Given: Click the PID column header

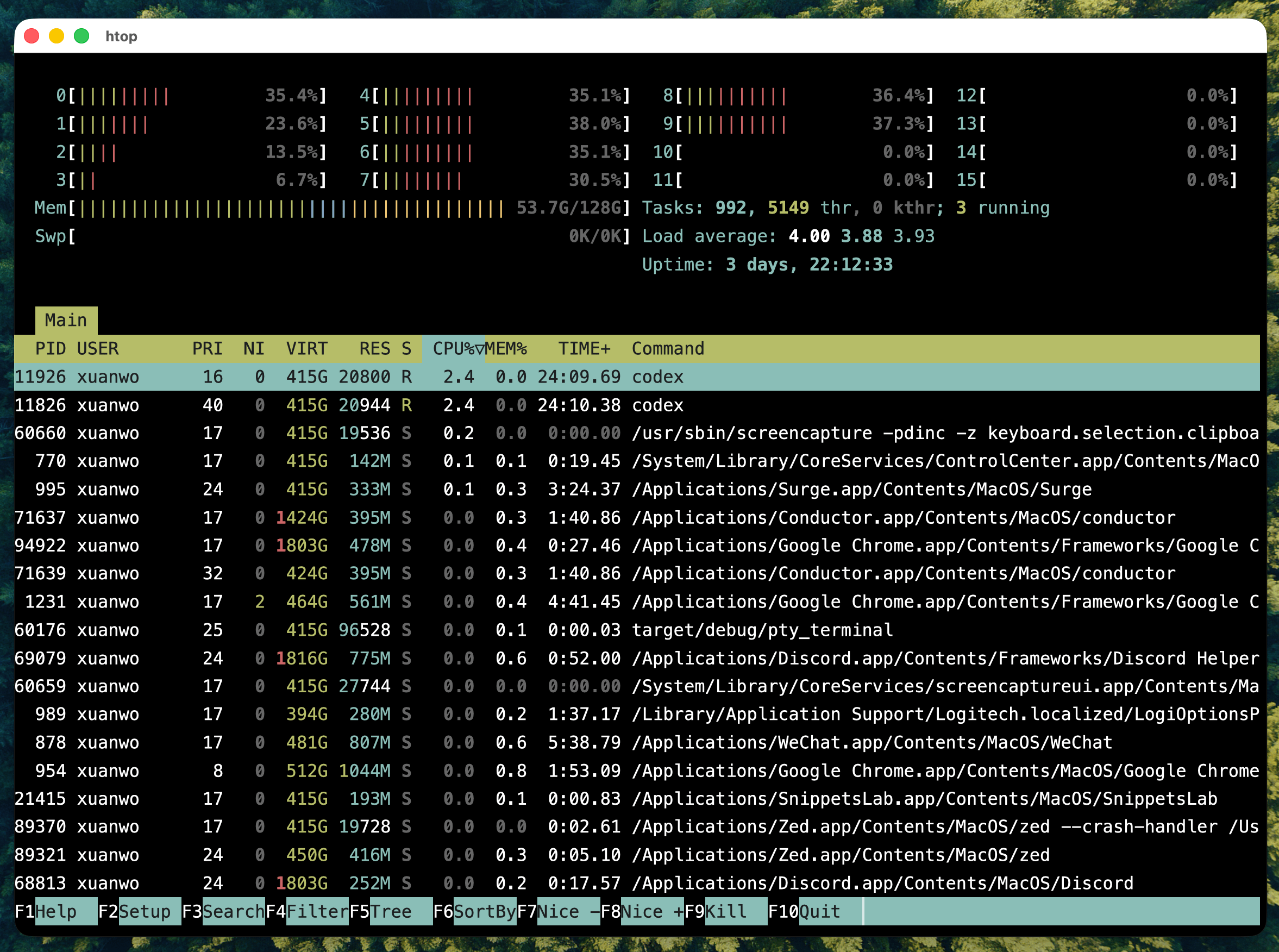Looking at the screenshot, I should tap(50, 348).
